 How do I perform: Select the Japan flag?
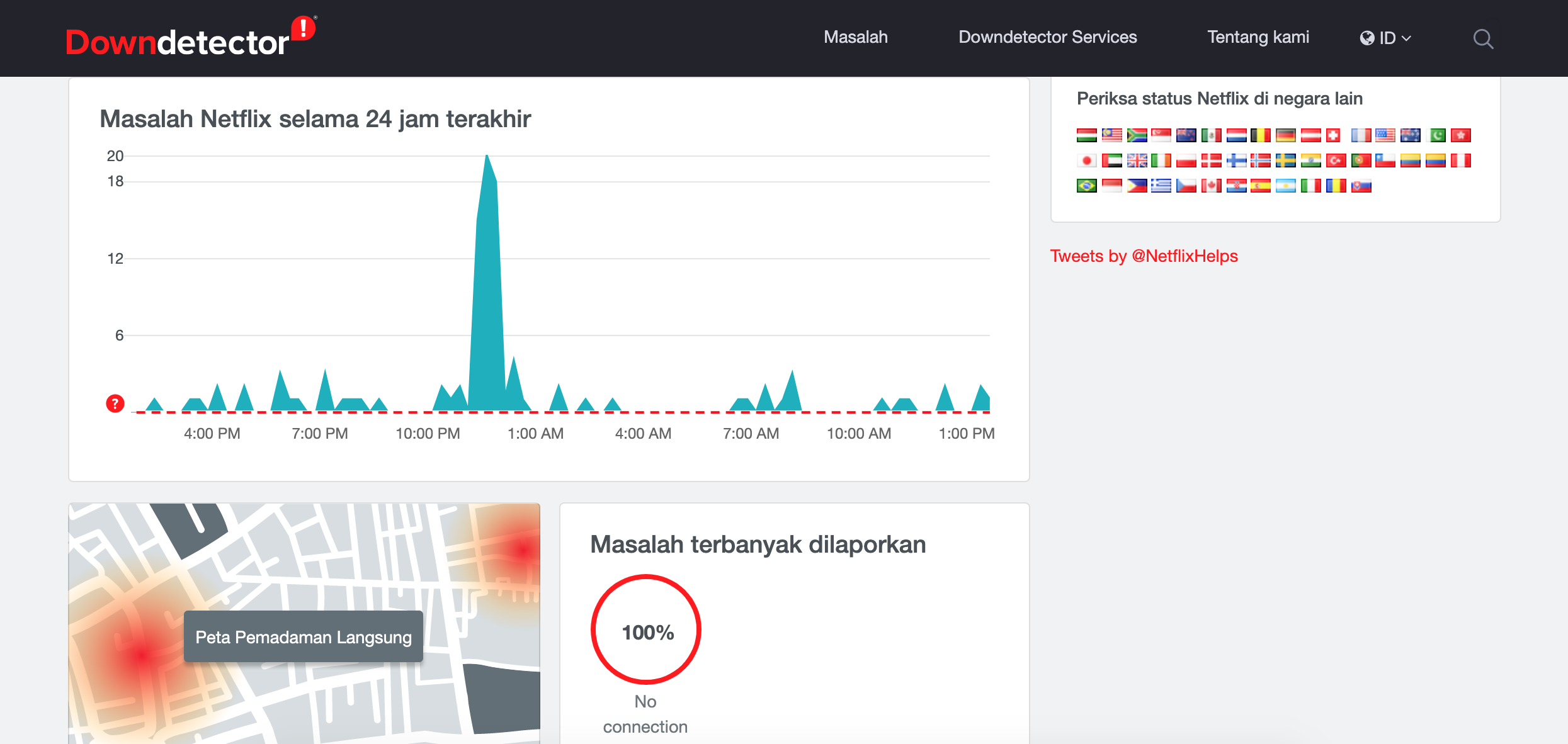pyautogui.click(x=1087, y=161)
